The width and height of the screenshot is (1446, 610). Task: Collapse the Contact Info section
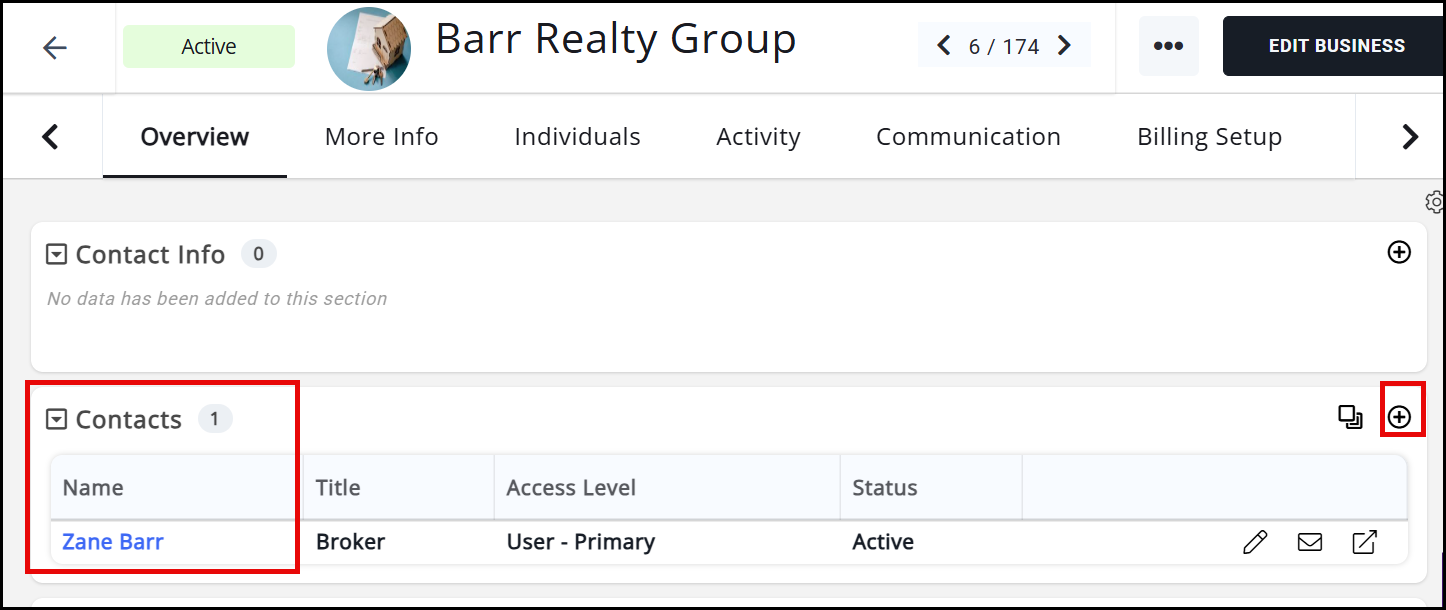tap(57, 255)
